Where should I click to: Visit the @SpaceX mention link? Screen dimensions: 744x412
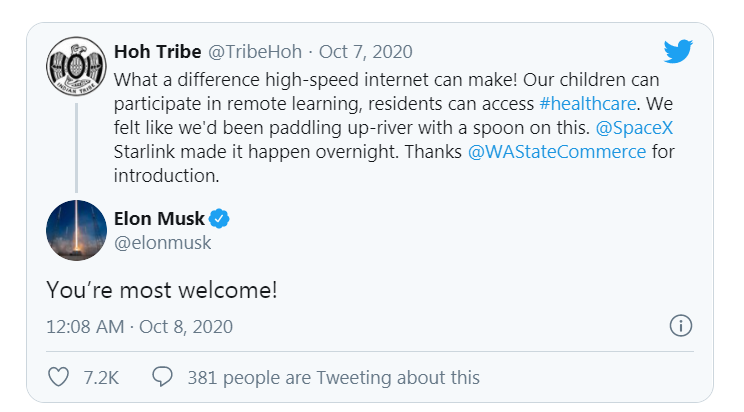tap(634, 128)
